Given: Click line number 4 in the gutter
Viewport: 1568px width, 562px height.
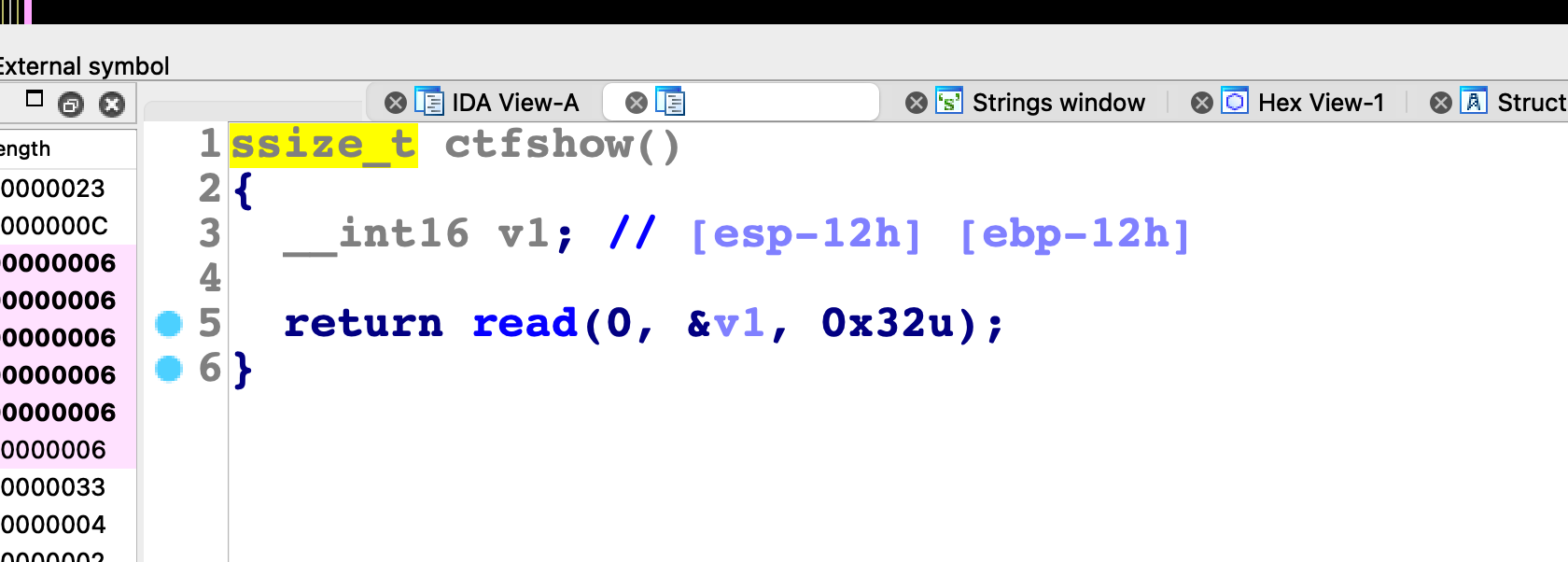Looking at the screenshot, I should point(210,279).
